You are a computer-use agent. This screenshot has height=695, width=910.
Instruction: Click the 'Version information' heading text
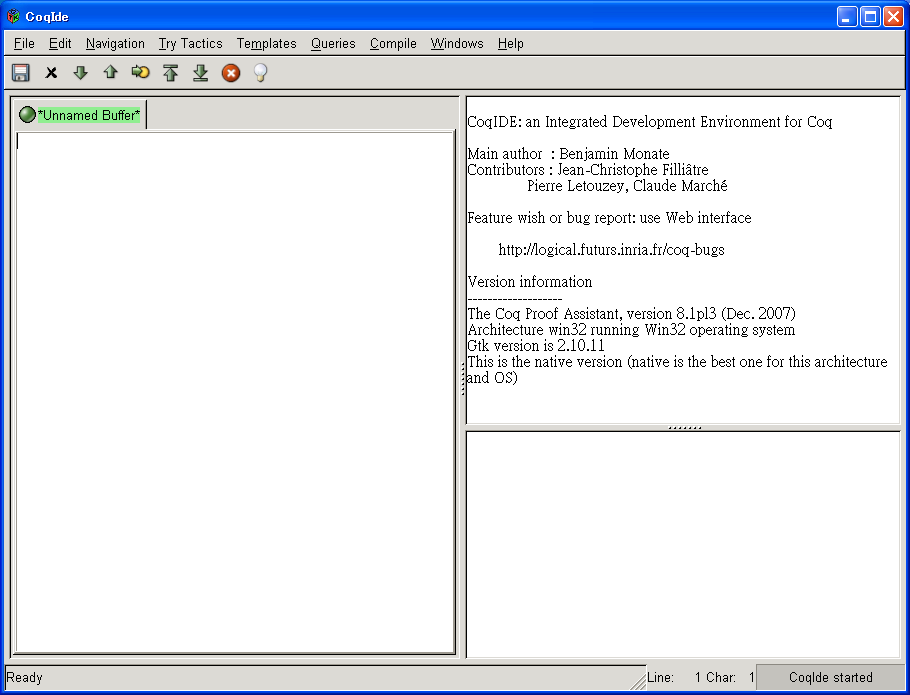(530, 281)
